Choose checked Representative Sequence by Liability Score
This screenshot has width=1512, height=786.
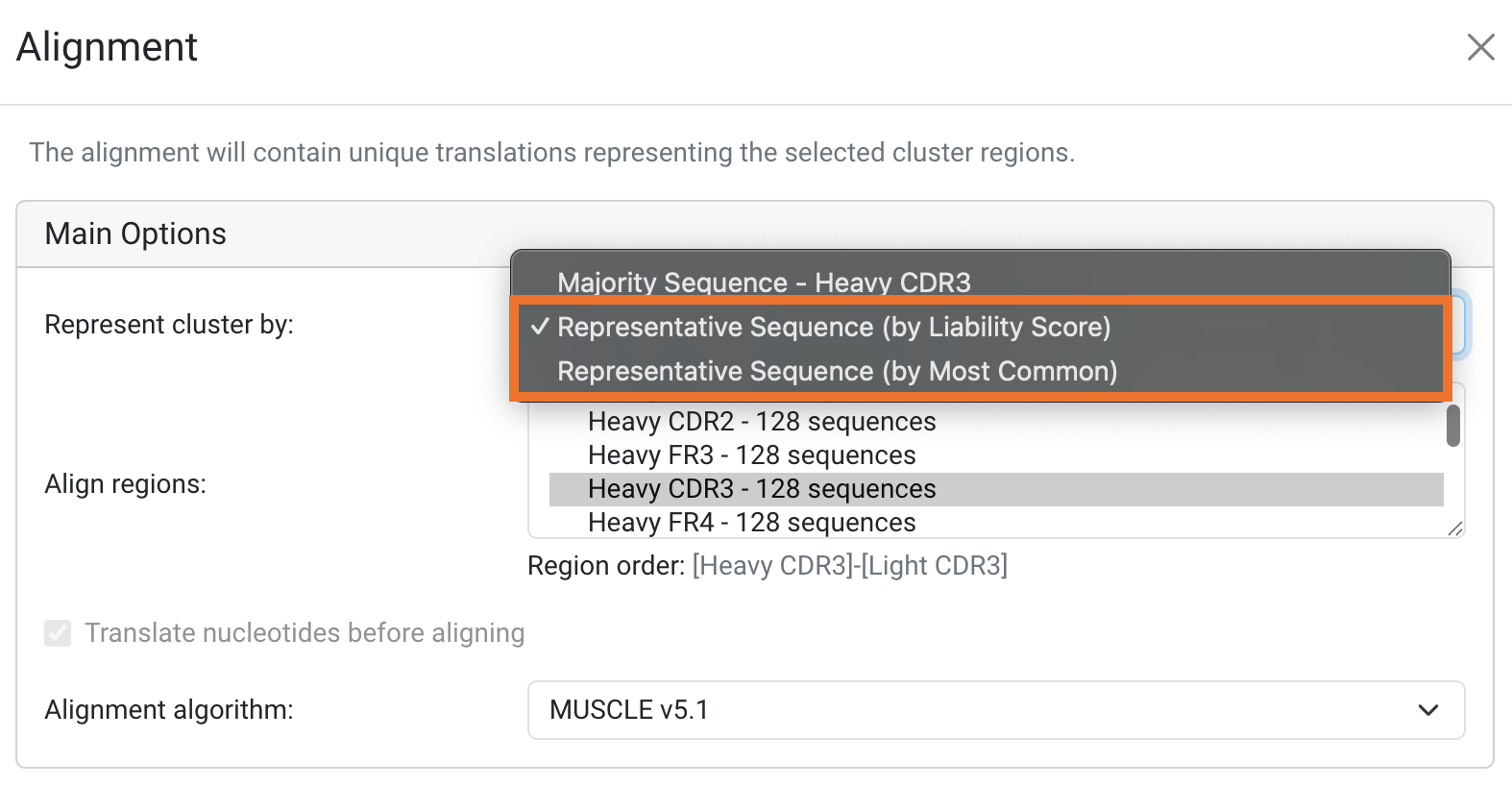(x=834, y=327)
